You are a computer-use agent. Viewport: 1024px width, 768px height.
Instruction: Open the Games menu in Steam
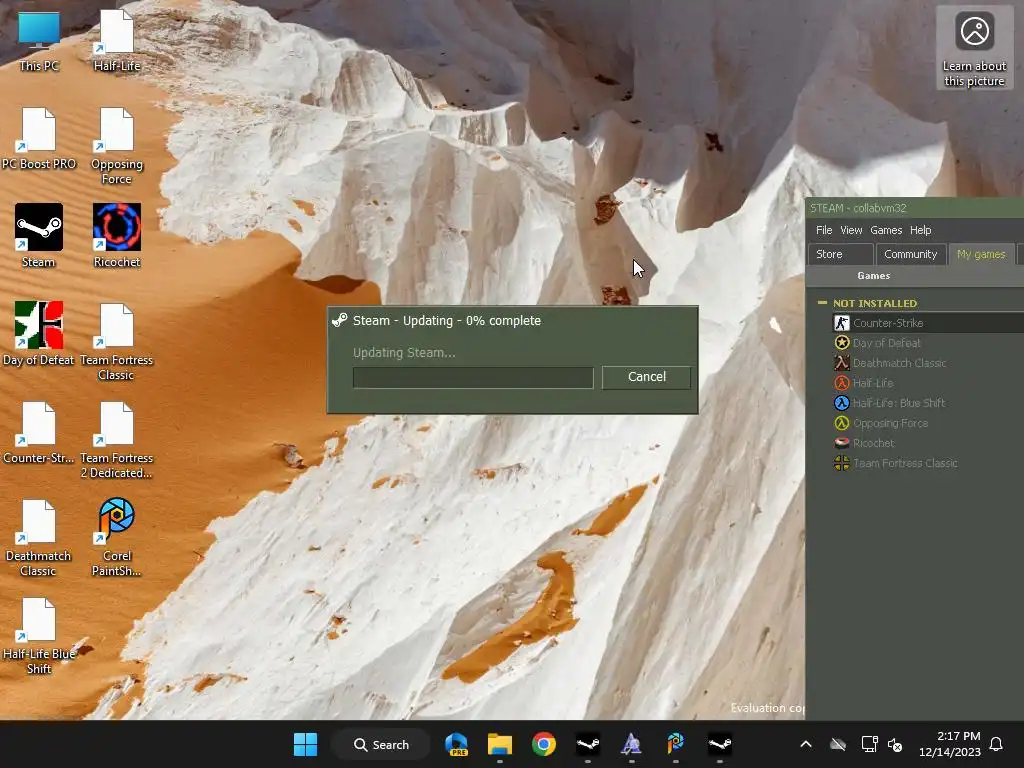pyautogui.click(x=886, y=230)
